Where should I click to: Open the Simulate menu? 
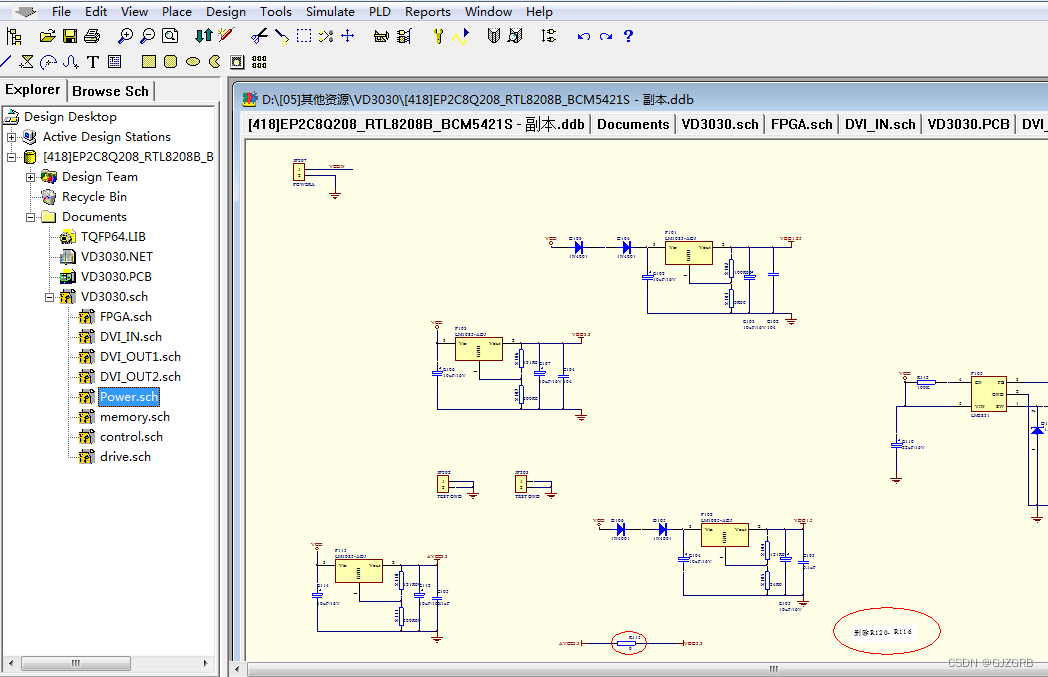330,11
